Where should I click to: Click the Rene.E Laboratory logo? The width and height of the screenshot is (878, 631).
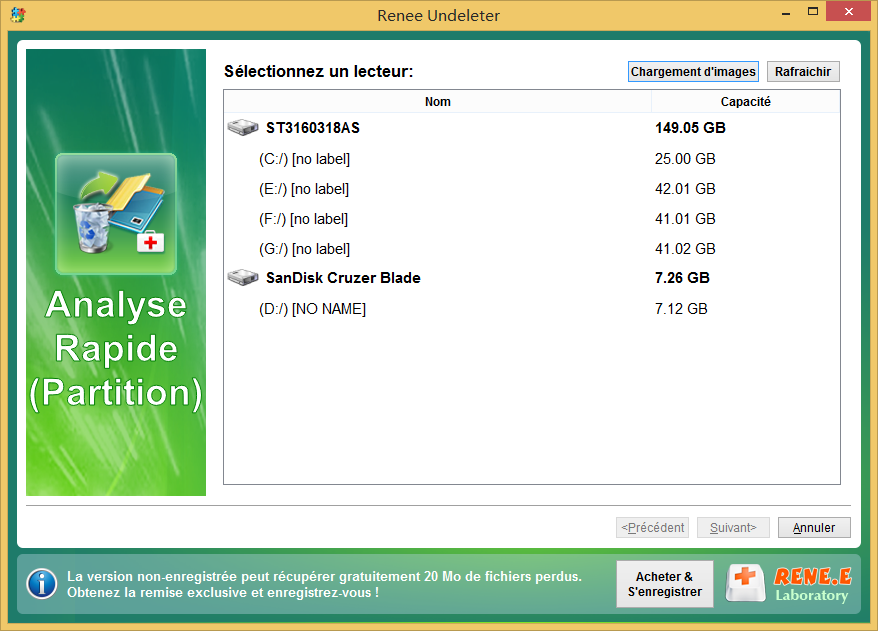pyautogui.click(x=789, y=584)
